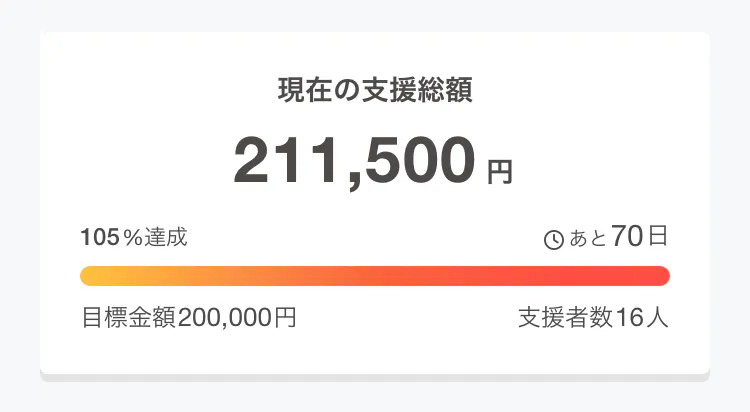Click the clock icon beside remaining days

pos(553,239)
